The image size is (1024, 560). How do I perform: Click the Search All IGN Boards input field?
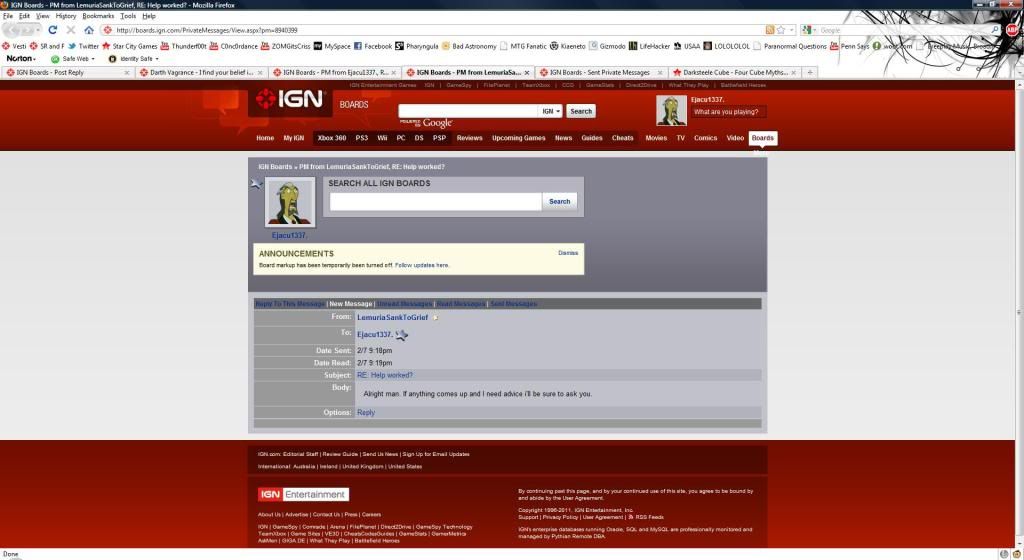pyautogui.click(x=436, y=202)
